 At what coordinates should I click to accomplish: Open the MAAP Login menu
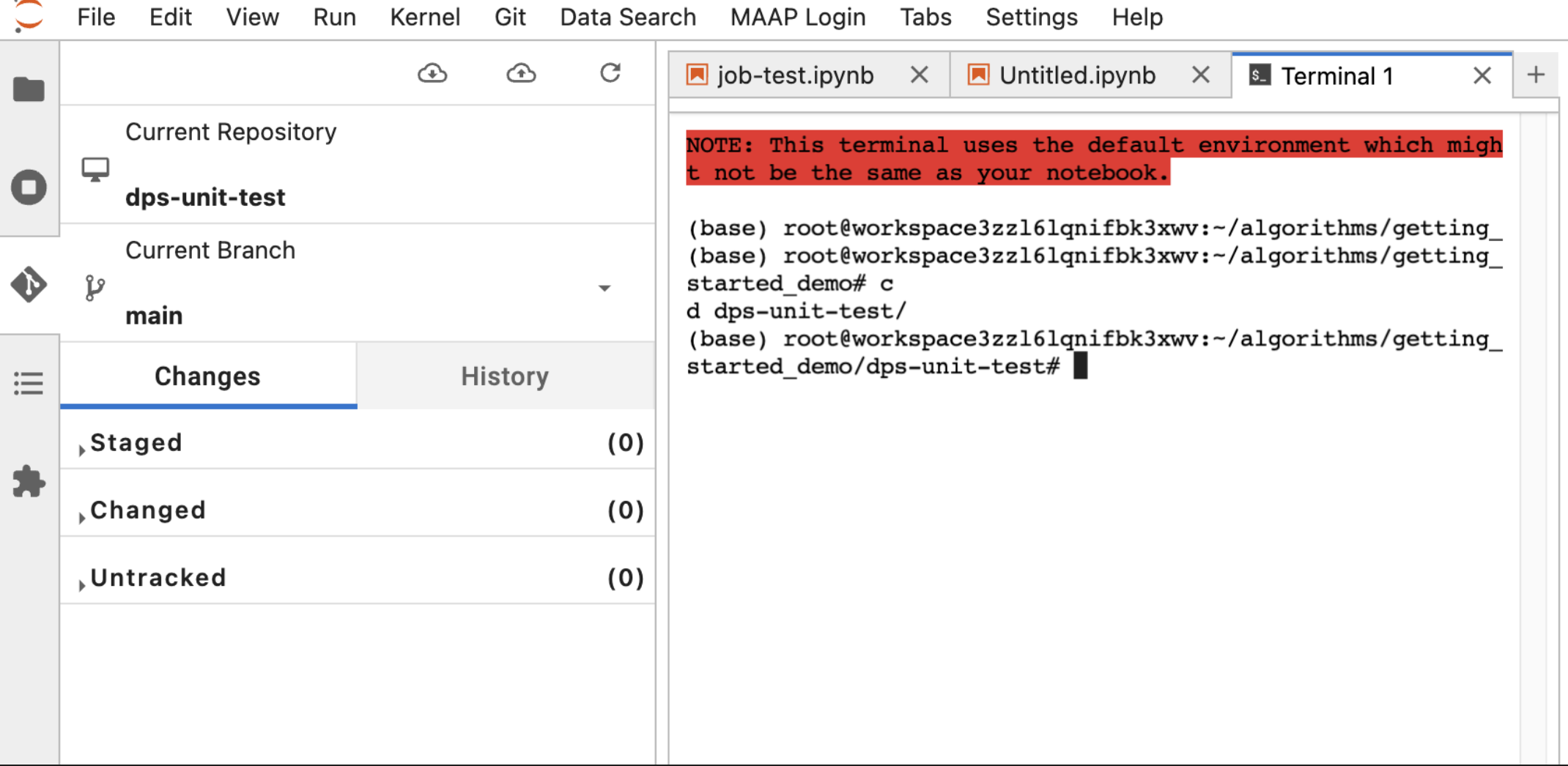tap(798, 17)
